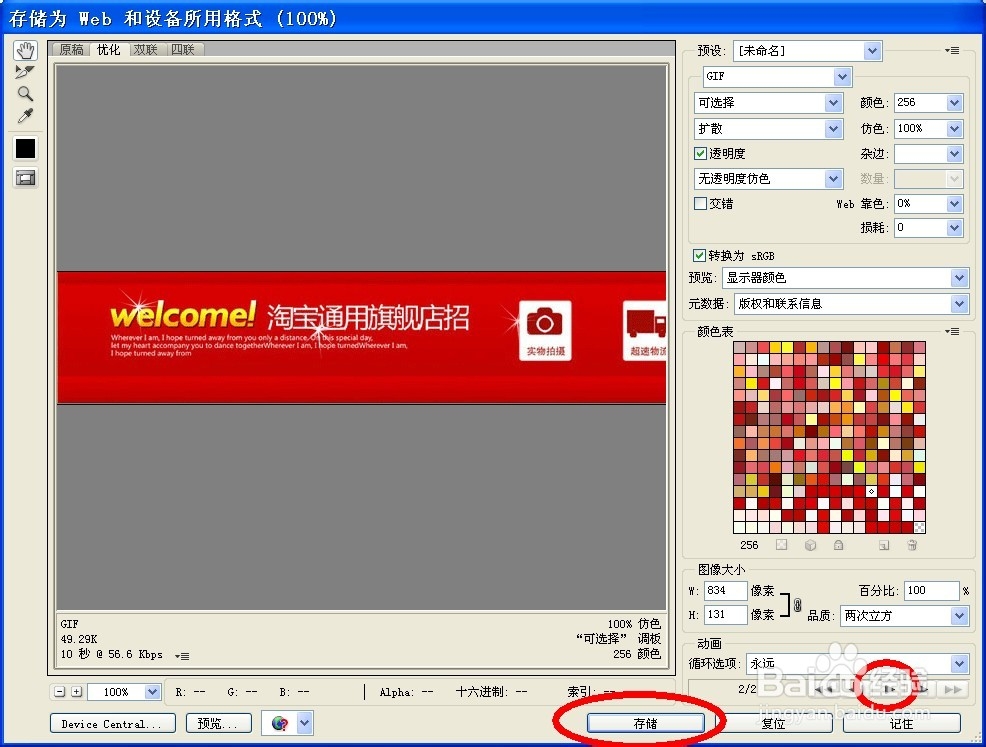The height and width of the screenshot is (747, 986).
Task: Open the 元数据 版权和联系信息 dropdown
Action: (851, 304)
